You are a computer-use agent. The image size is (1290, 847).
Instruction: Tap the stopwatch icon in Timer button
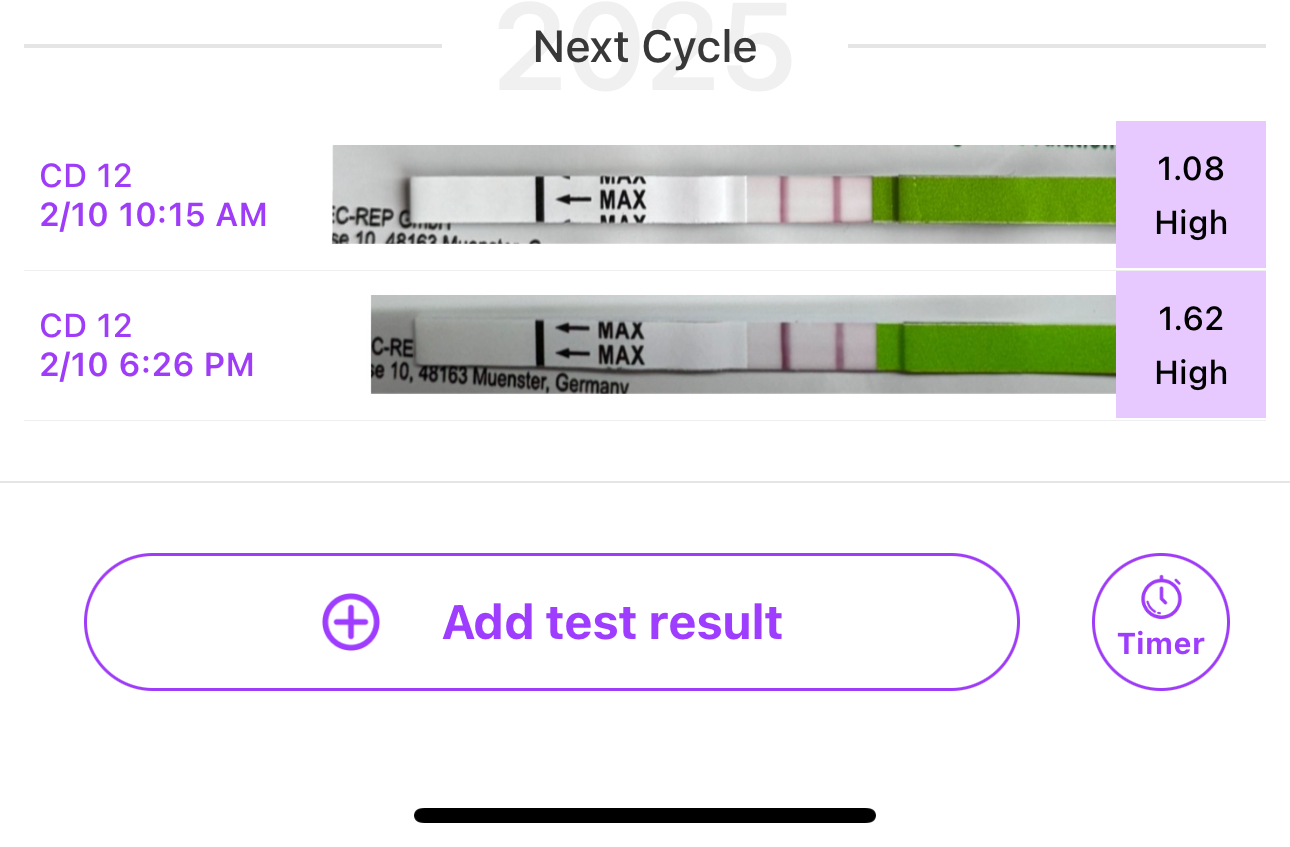[1161, 599]
